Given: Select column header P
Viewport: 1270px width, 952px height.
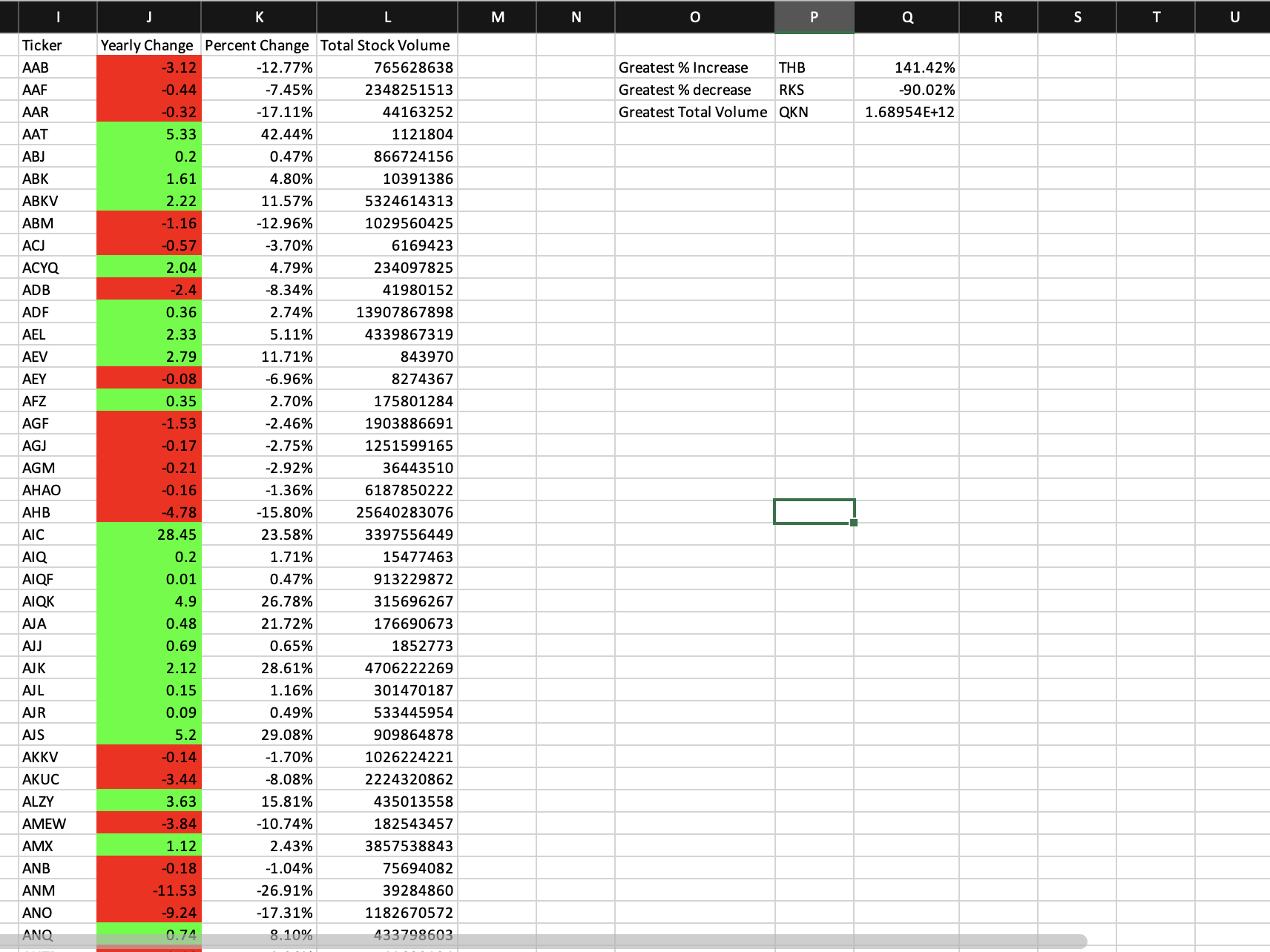Looking at the screenshot, I should [814, 17].
